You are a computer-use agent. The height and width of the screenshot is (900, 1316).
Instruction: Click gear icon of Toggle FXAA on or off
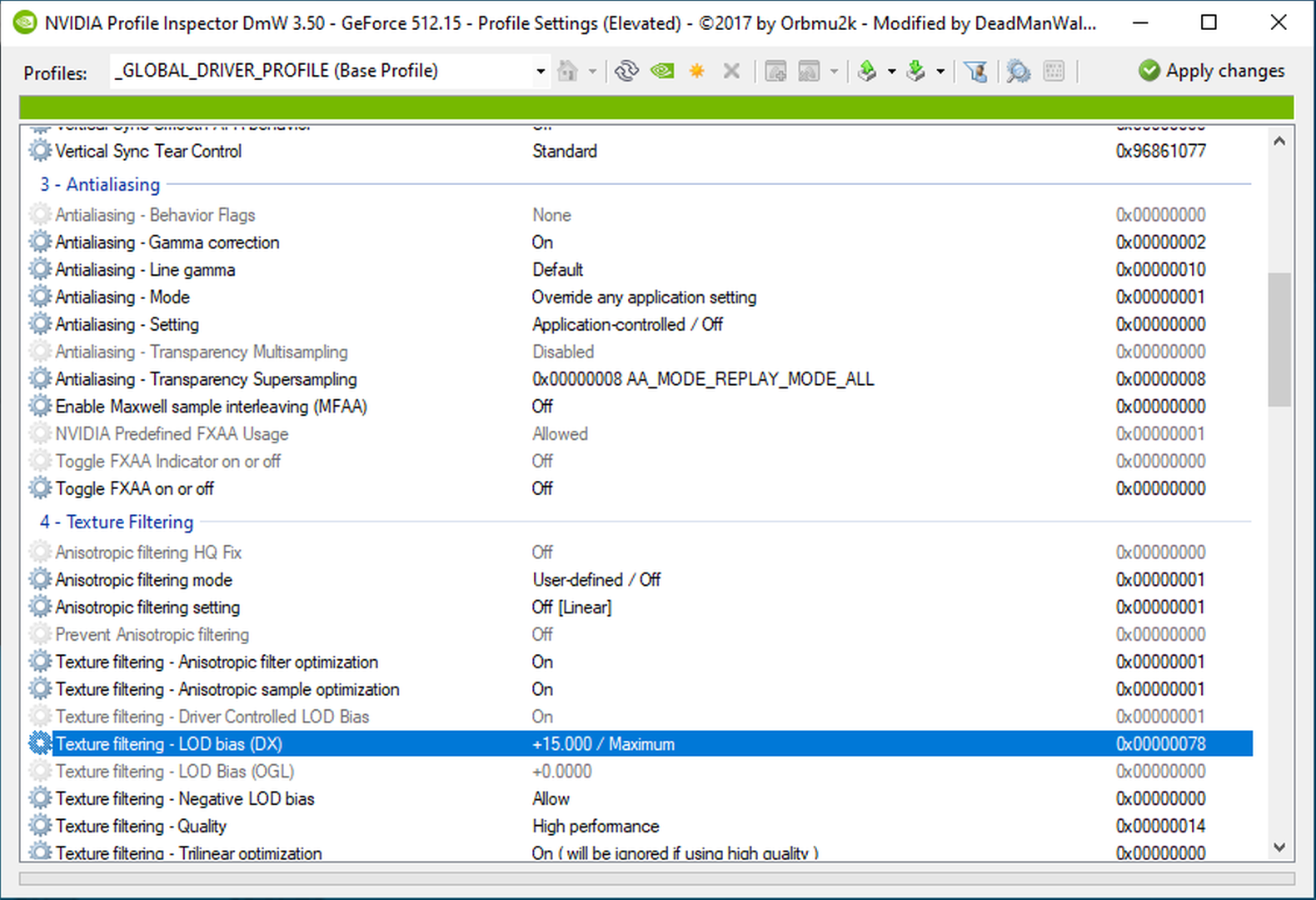40,487
